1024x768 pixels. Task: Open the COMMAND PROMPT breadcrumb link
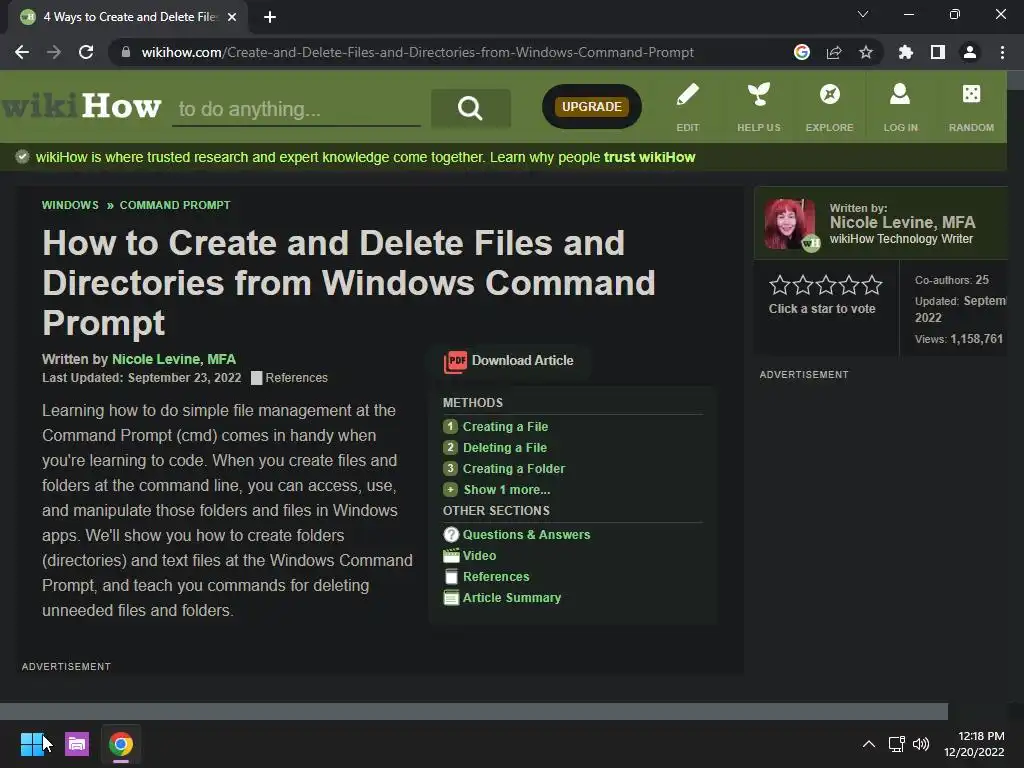(x=175, y=205)
